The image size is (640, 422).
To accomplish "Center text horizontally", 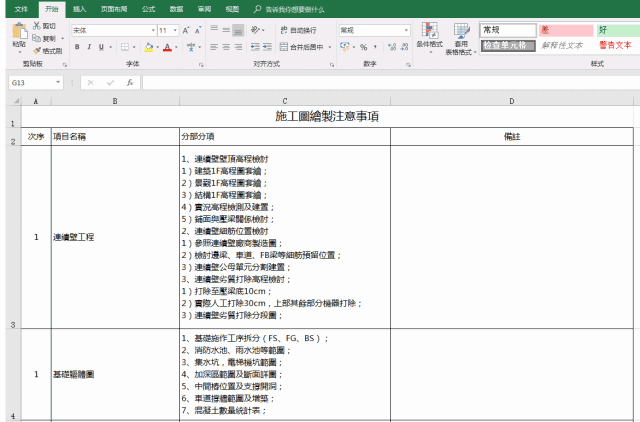I will 226,47.
